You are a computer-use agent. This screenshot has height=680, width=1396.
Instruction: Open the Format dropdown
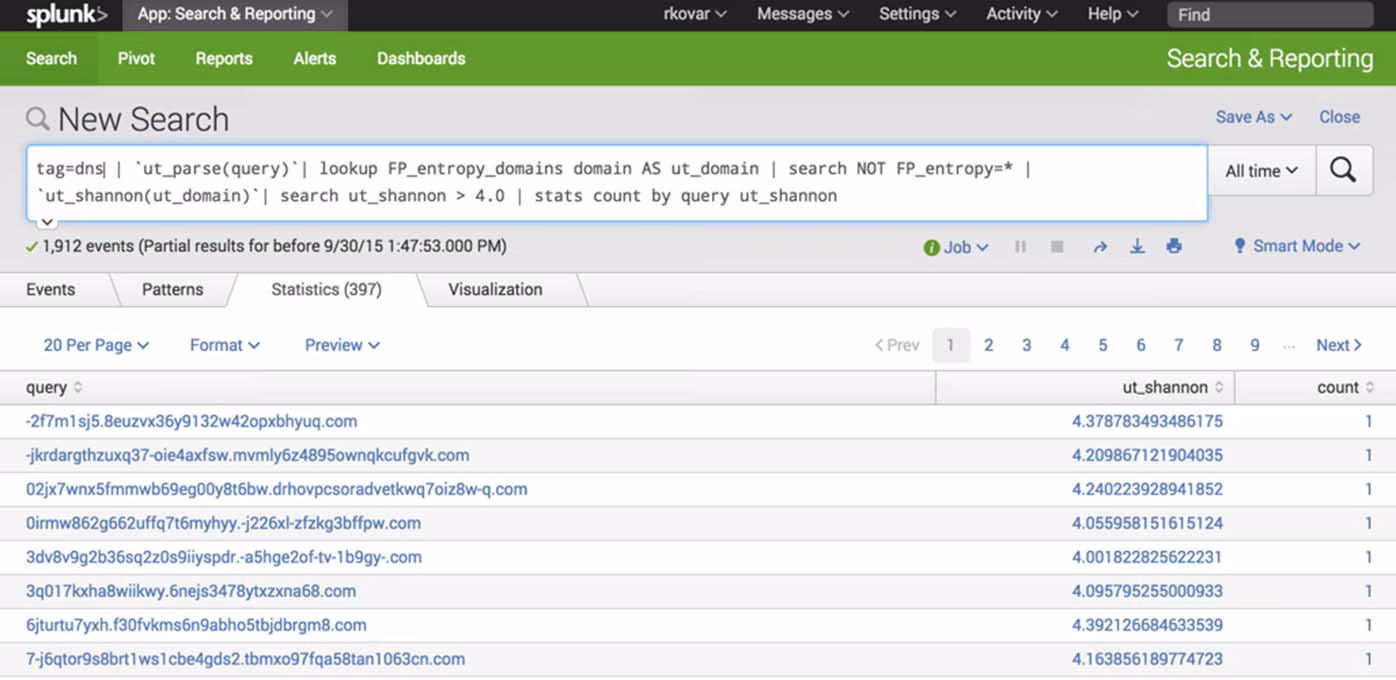click(x=223, y=344)
